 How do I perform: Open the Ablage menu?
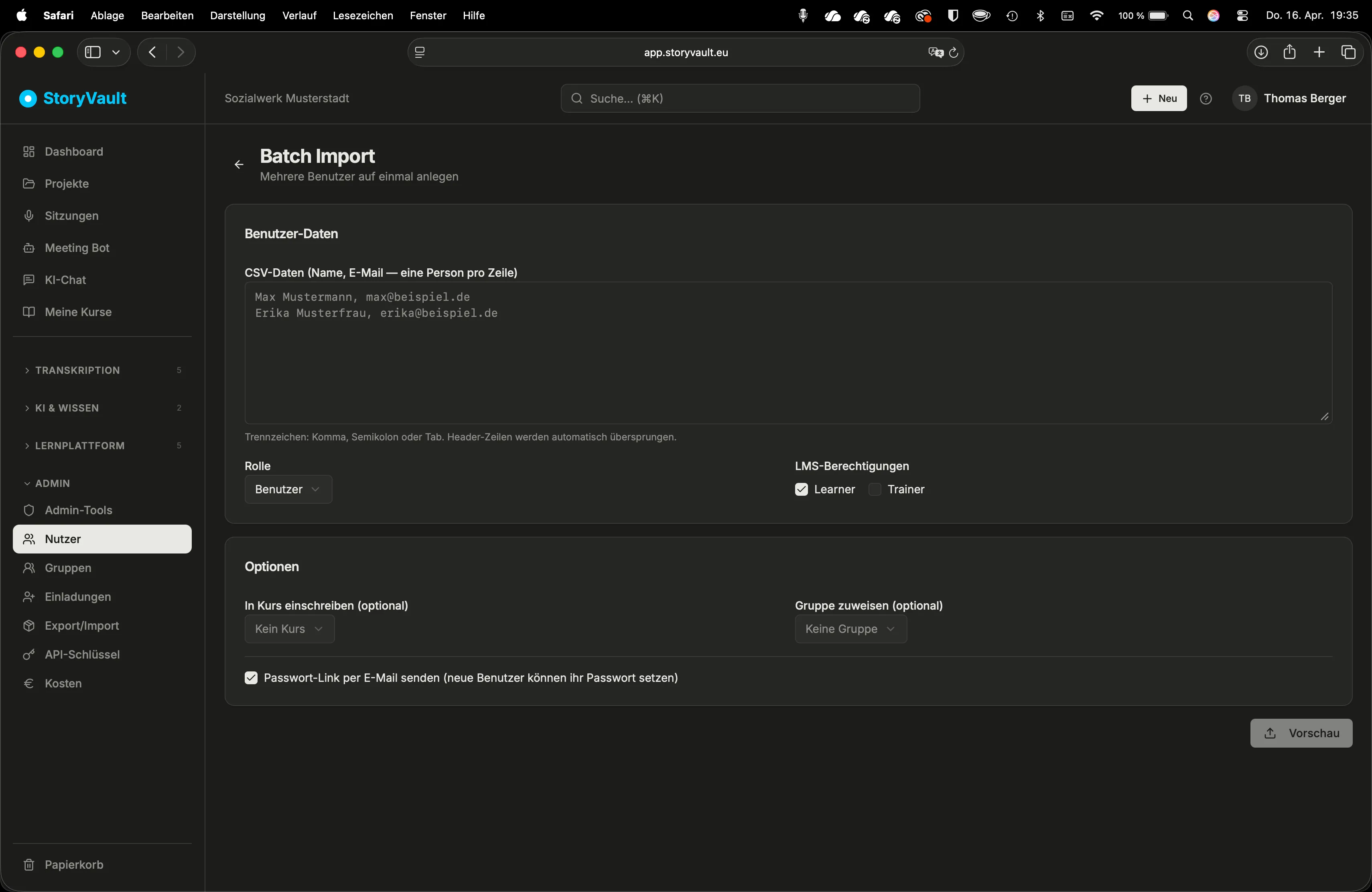click(x=107, y=16)
